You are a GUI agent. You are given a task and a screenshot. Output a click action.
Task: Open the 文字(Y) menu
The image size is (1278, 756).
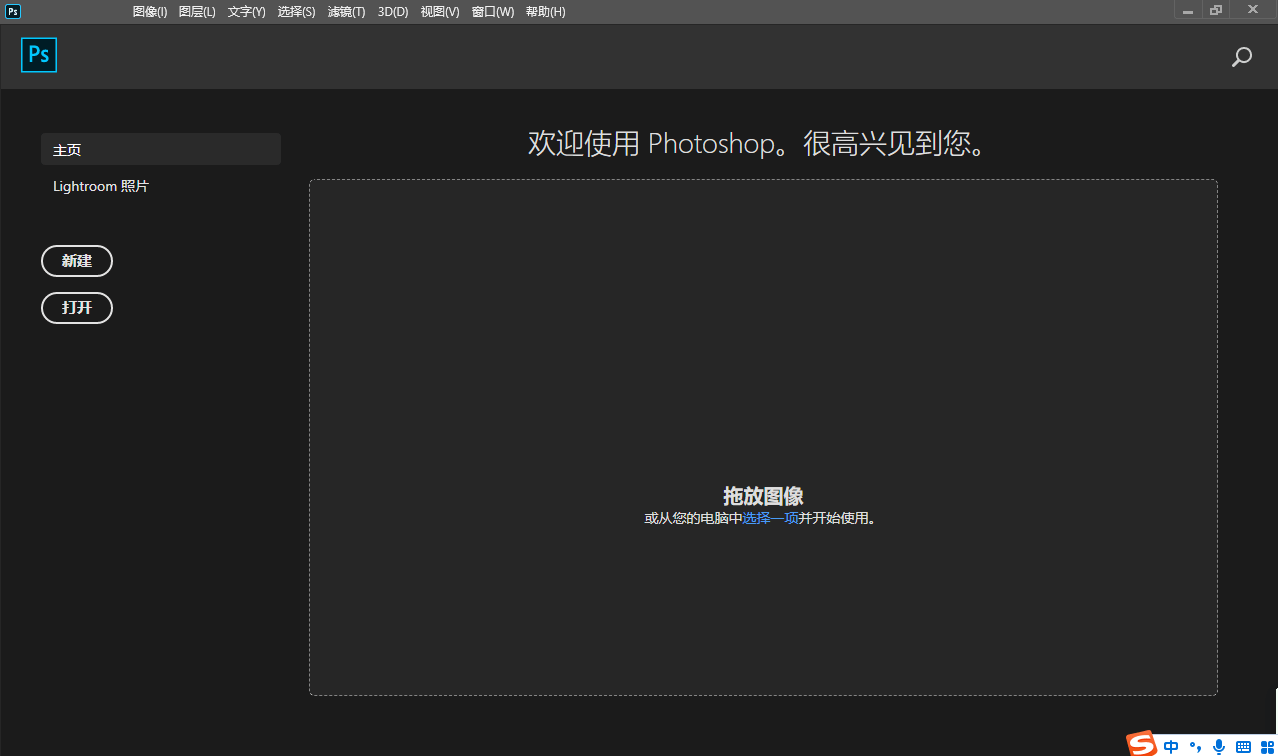tap(246, 12)
